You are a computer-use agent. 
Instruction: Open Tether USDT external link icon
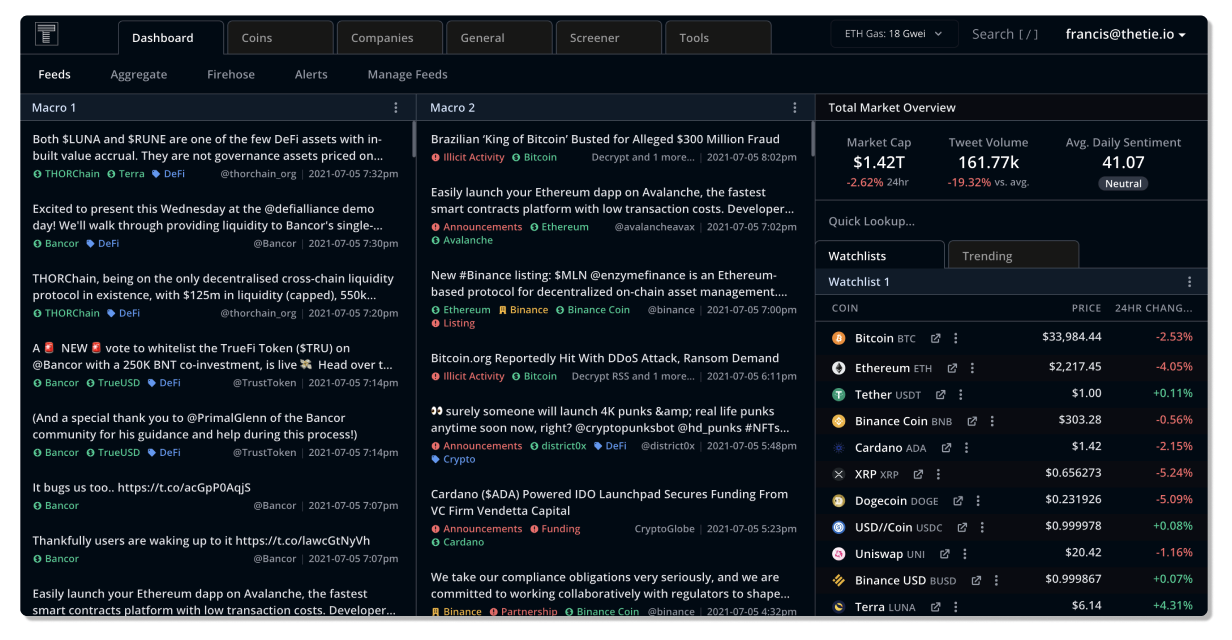click(941, 395)
